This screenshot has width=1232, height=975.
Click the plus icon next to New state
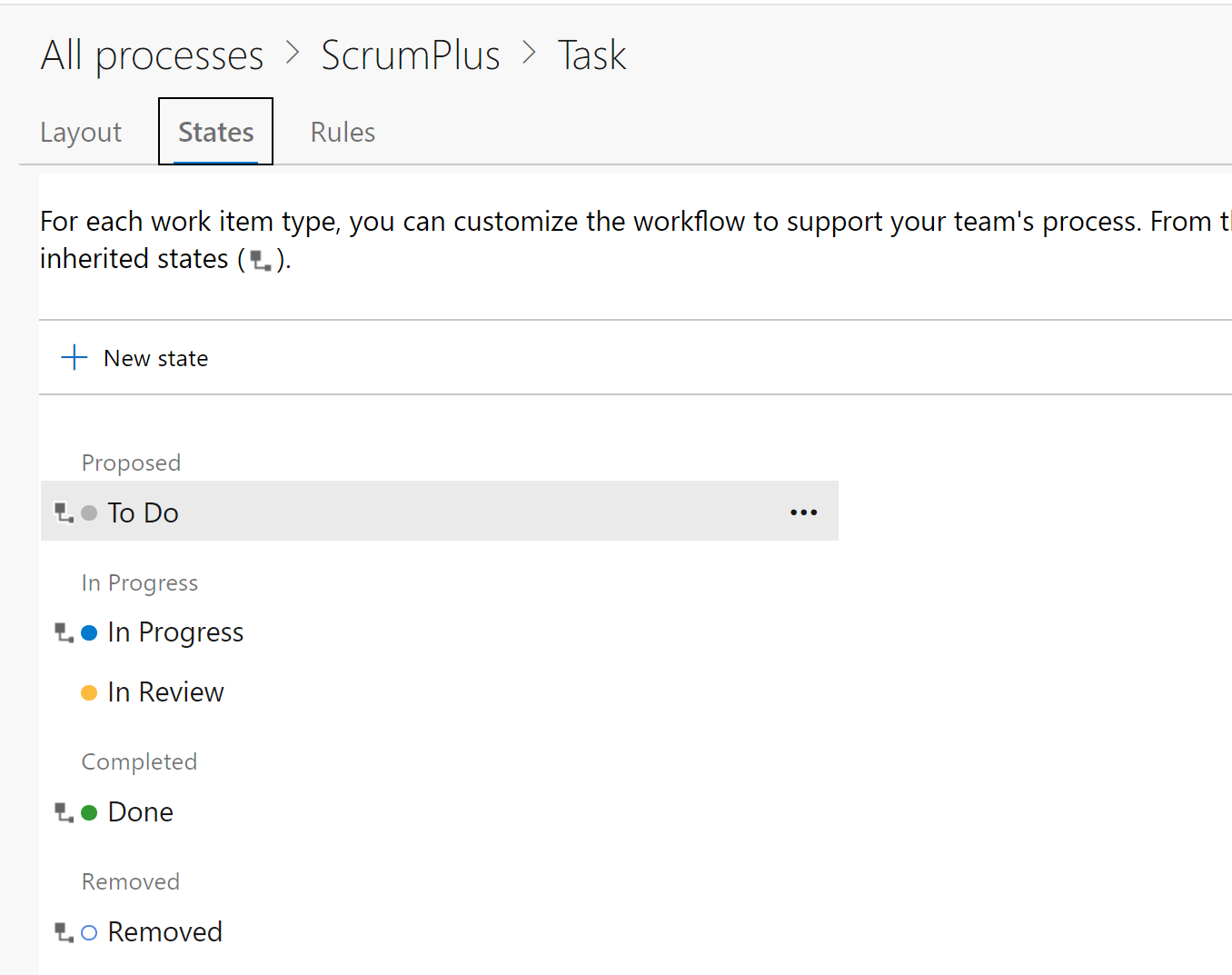click(73, 356)
